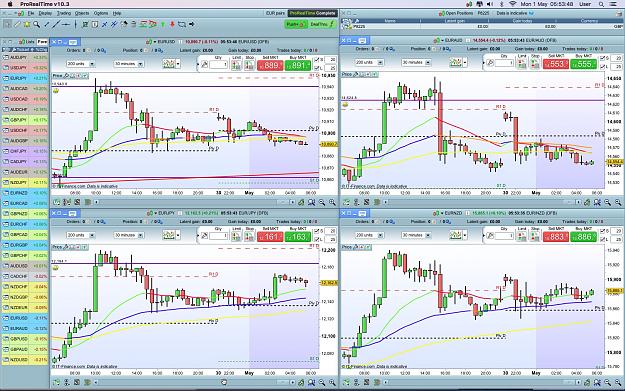Open the Trading menu
The width and height of the screenshot is (625, 391).
pyautogui.click(x=63, y=13)
